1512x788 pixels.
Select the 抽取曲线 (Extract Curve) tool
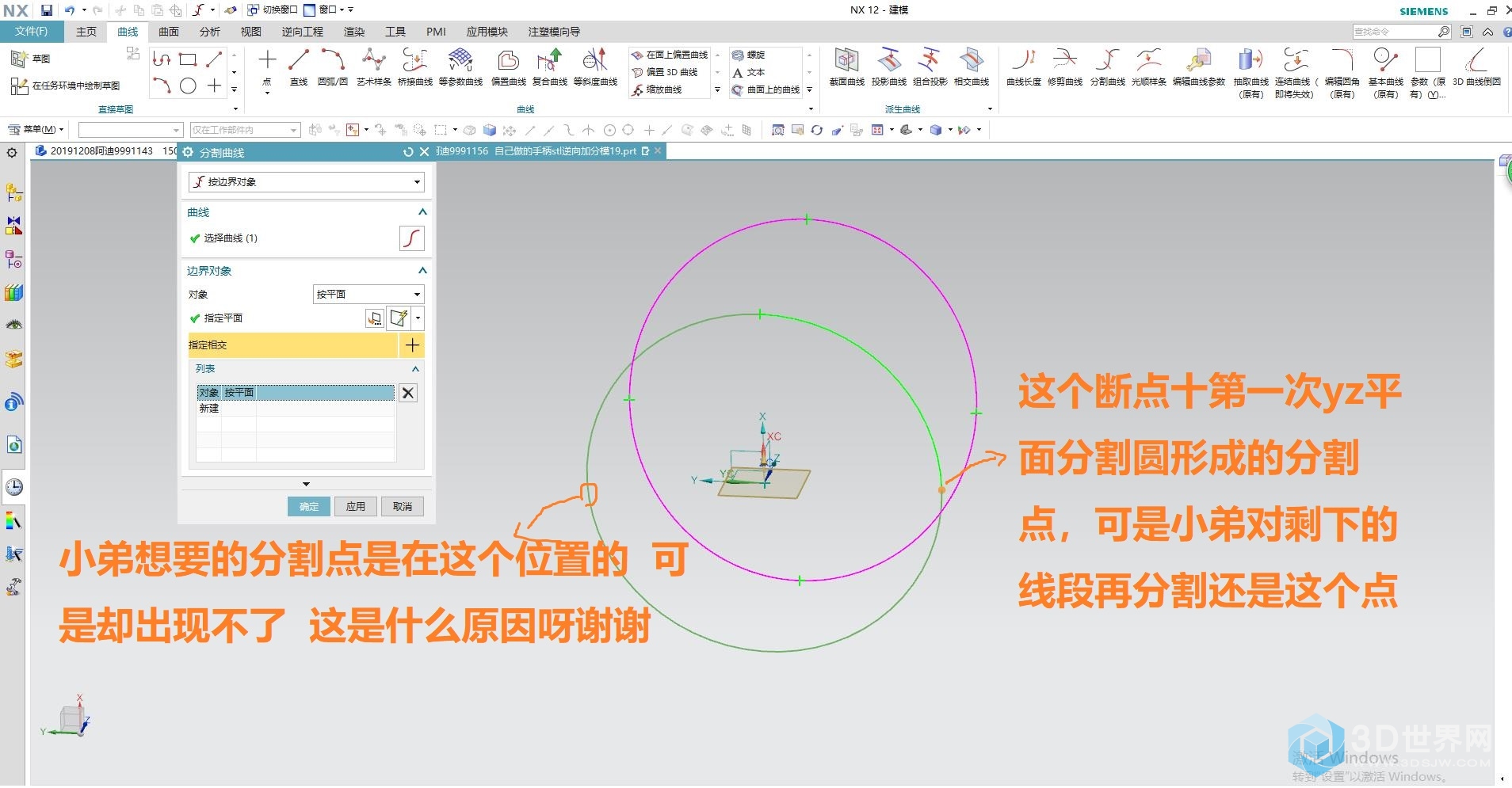1250,73
